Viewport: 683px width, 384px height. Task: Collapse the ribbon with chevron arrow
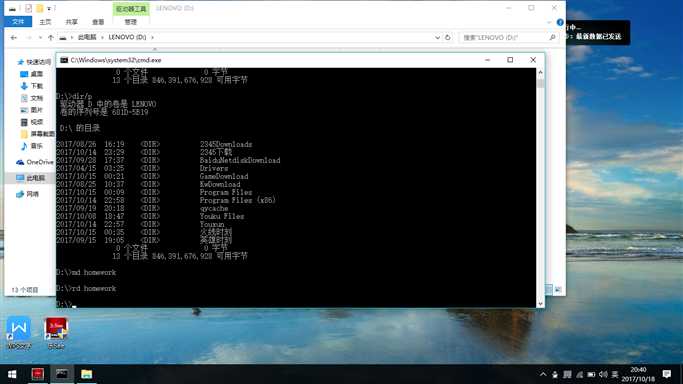(549, 22)
